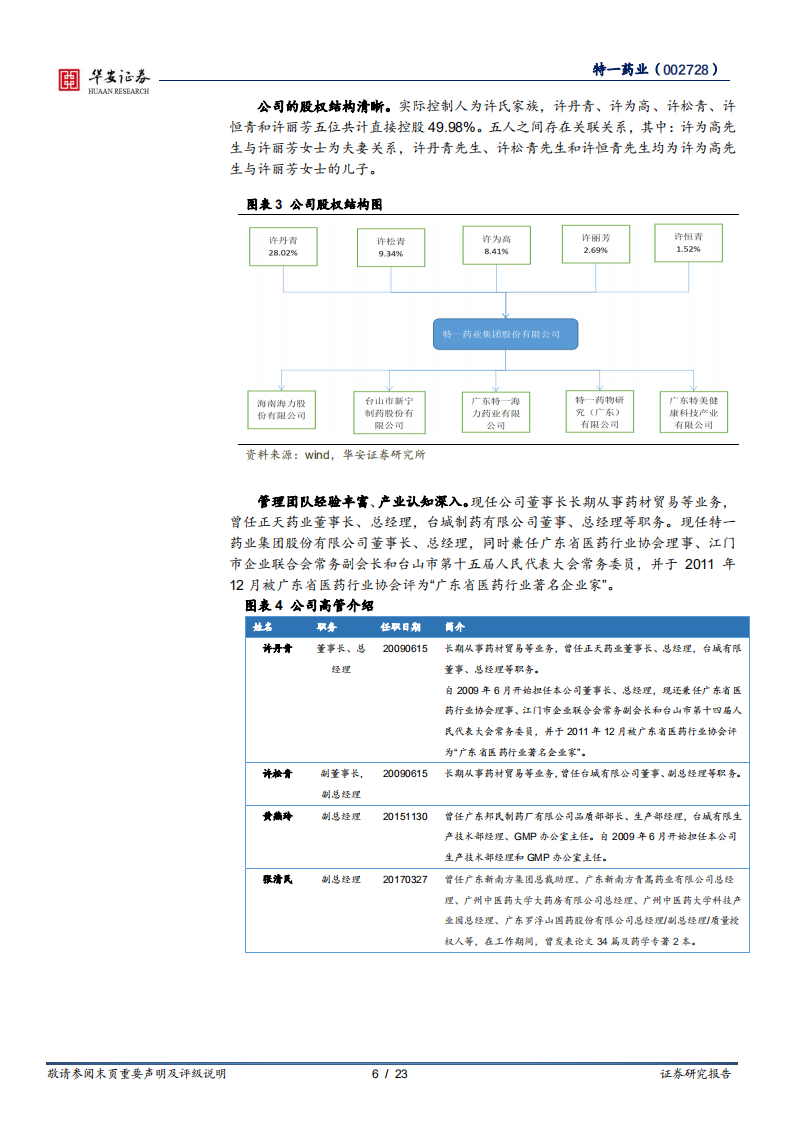Click the blue box 特一药业集团股份有限公司

point(505,334)
